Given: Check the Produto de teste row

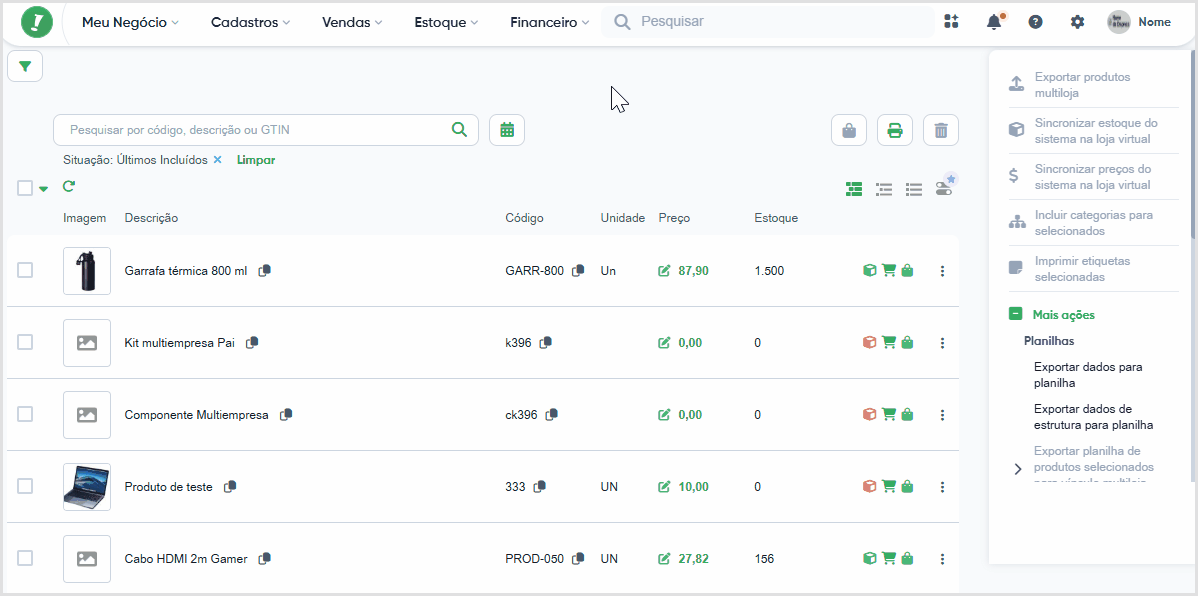Looking at the screenshot, I should pyautogui.click(x=25, y=486).
